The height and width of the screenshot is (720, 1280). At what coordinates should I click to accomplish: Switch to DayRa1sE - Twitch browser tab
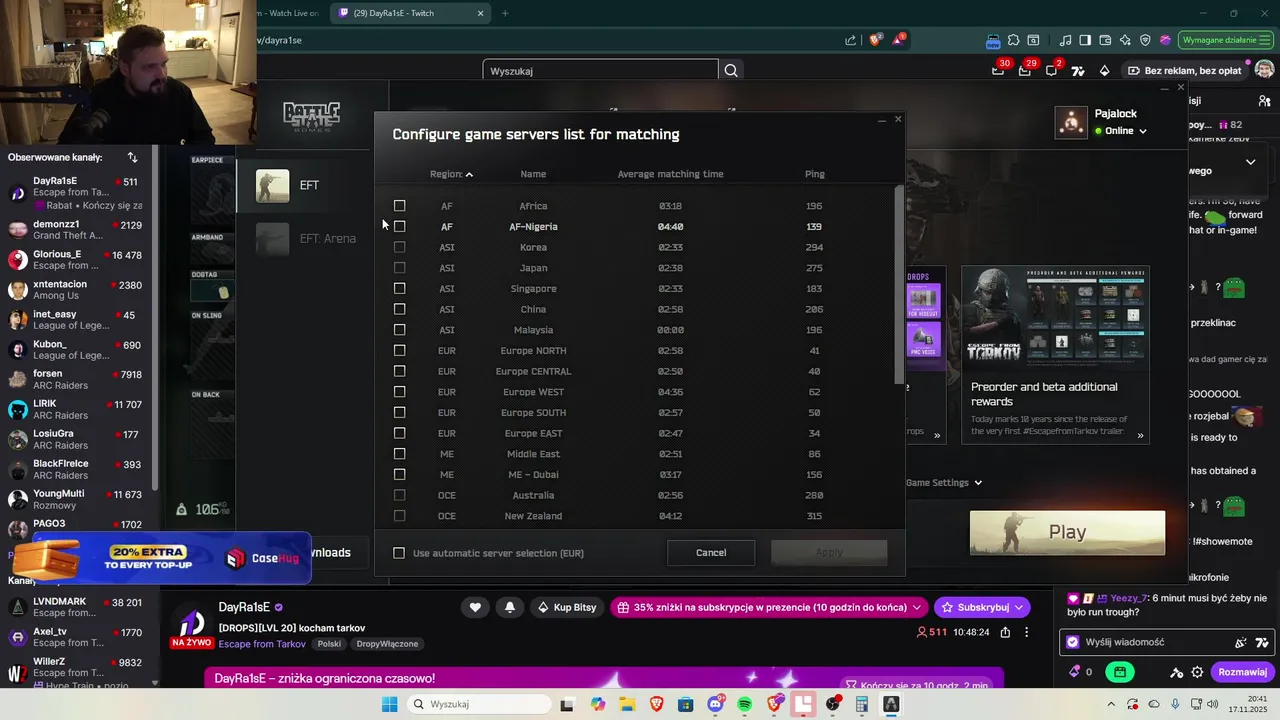[x=410, y=13]
